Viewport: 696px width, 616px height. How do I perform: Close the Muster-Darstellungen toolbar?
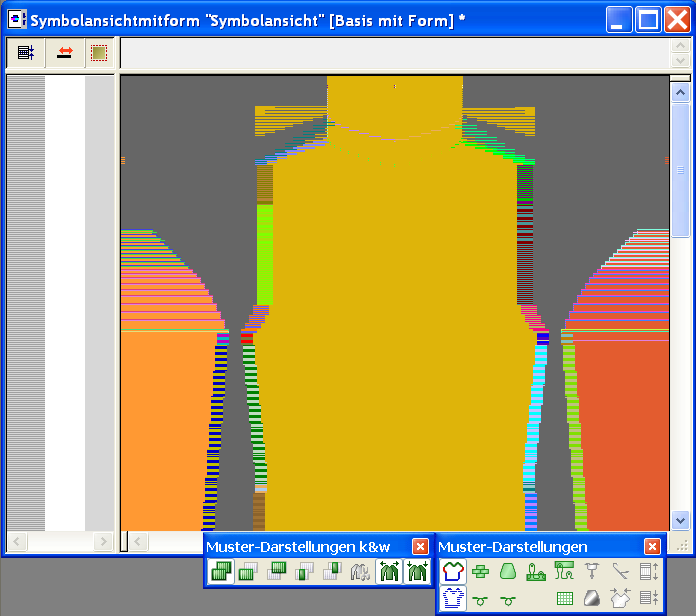tap(652, 546)
